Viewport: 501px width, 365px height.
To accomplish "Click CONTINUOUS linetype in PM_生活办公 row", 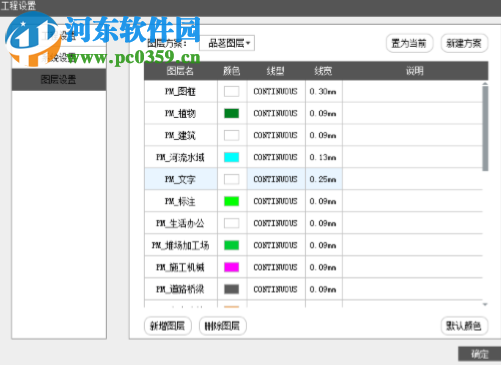I will pyautogui.click(x=276, y=223).
